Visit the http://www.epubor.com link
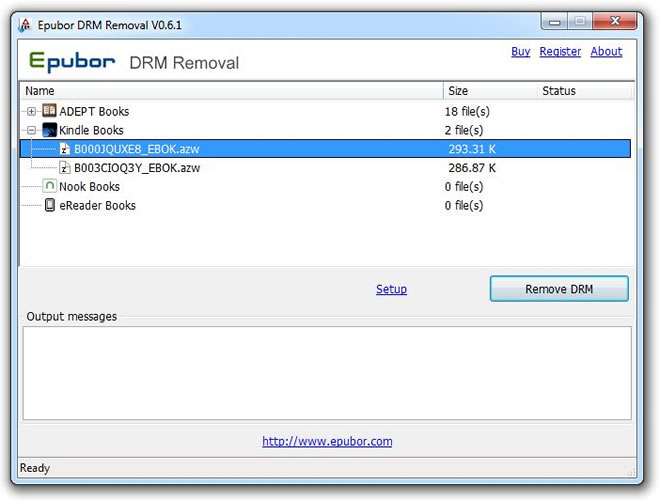The image size is (660, 501). (x=327, y=441)
